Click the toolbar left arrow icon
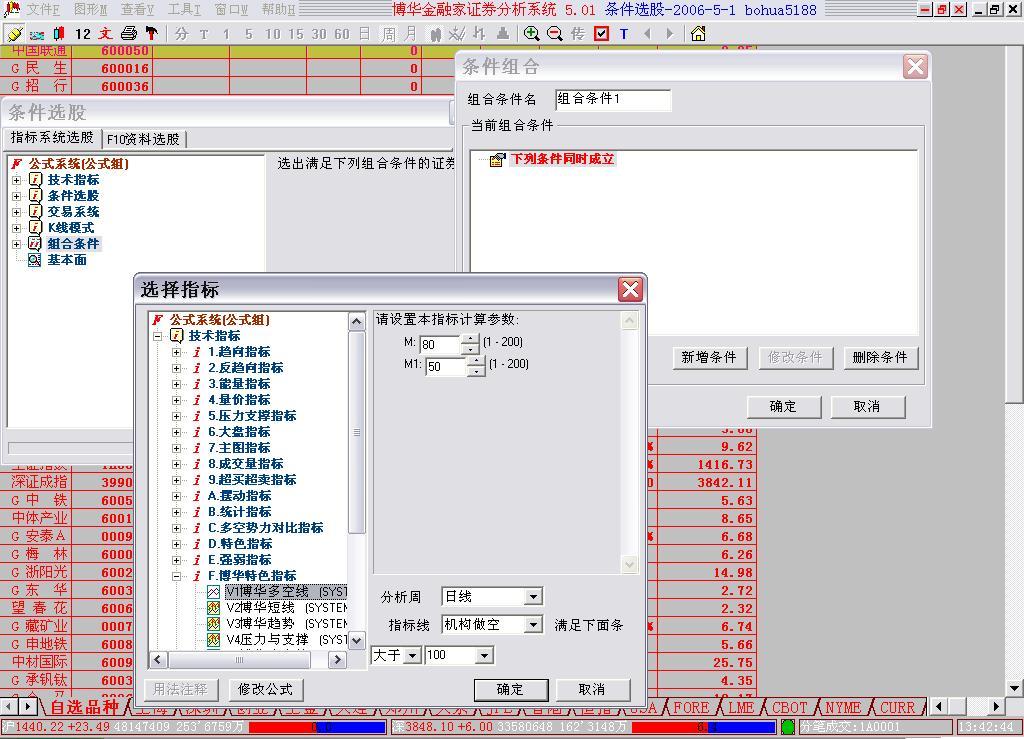The image size is (1024, 739). [x=647, y=34]
